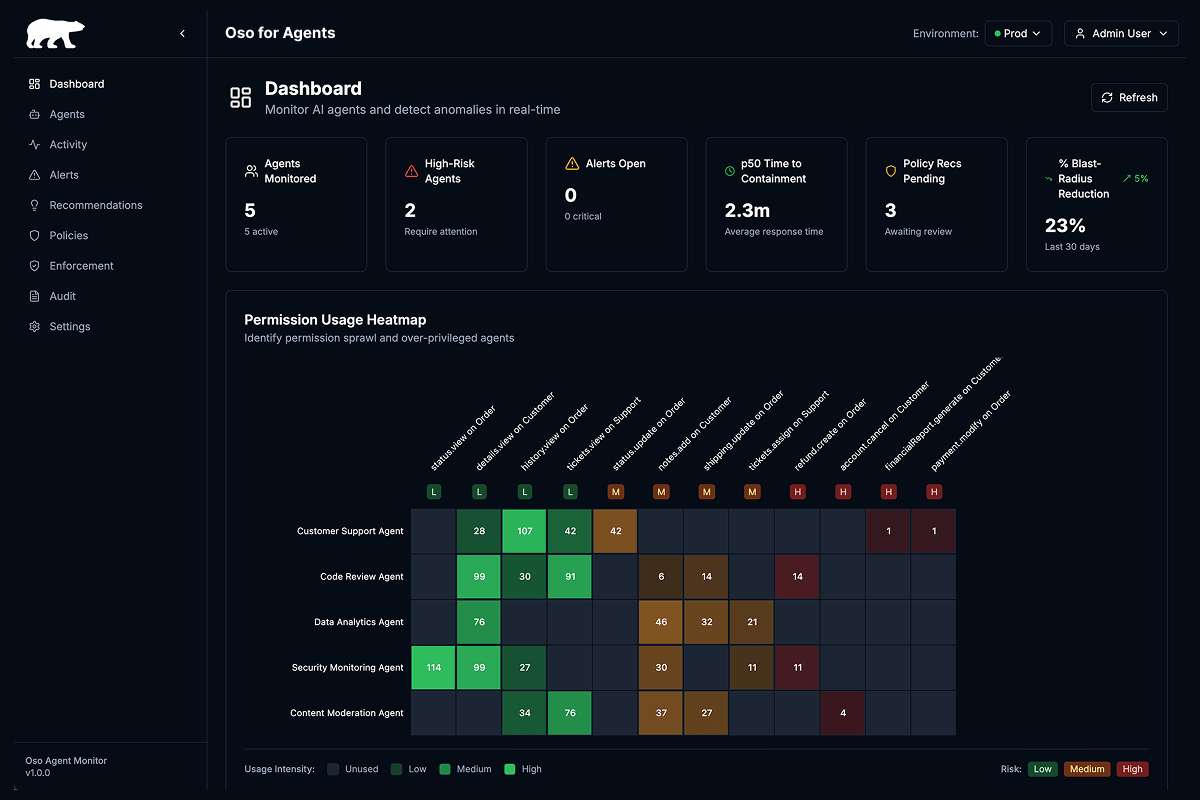Select the Recommendations lightbulb icon
Screen dimensions: 1200x800
point(33,205)
